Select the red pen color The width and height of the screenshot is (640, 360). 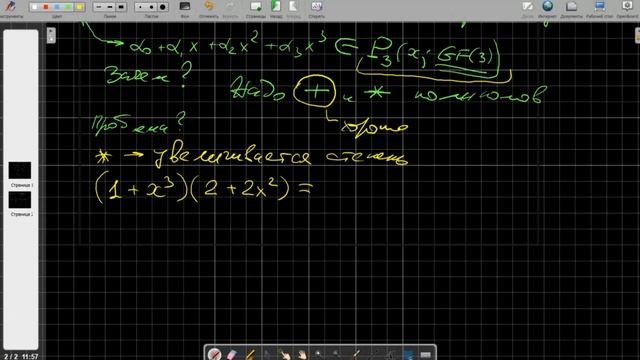coord(46,7)
